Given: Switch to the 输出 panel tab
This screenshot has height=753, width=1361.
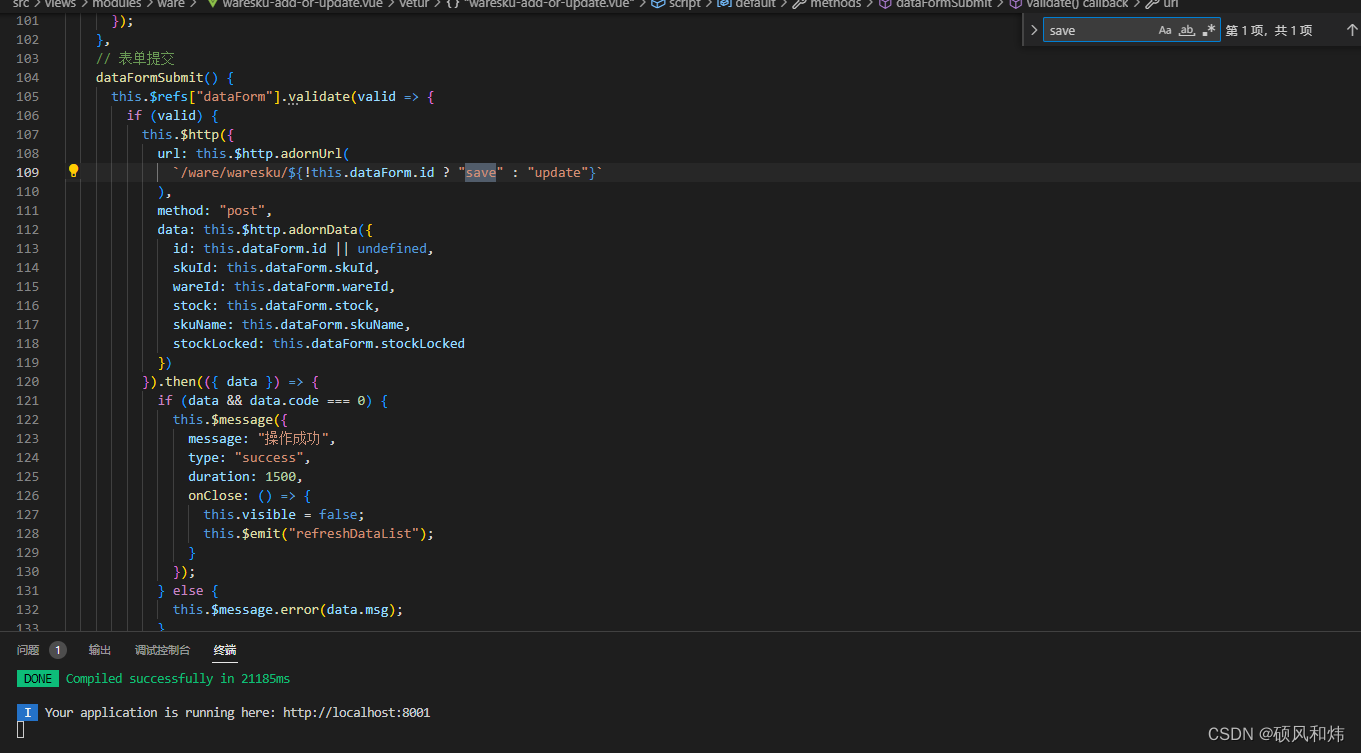Looking at the screenshot, I should (x=100, y=650).
